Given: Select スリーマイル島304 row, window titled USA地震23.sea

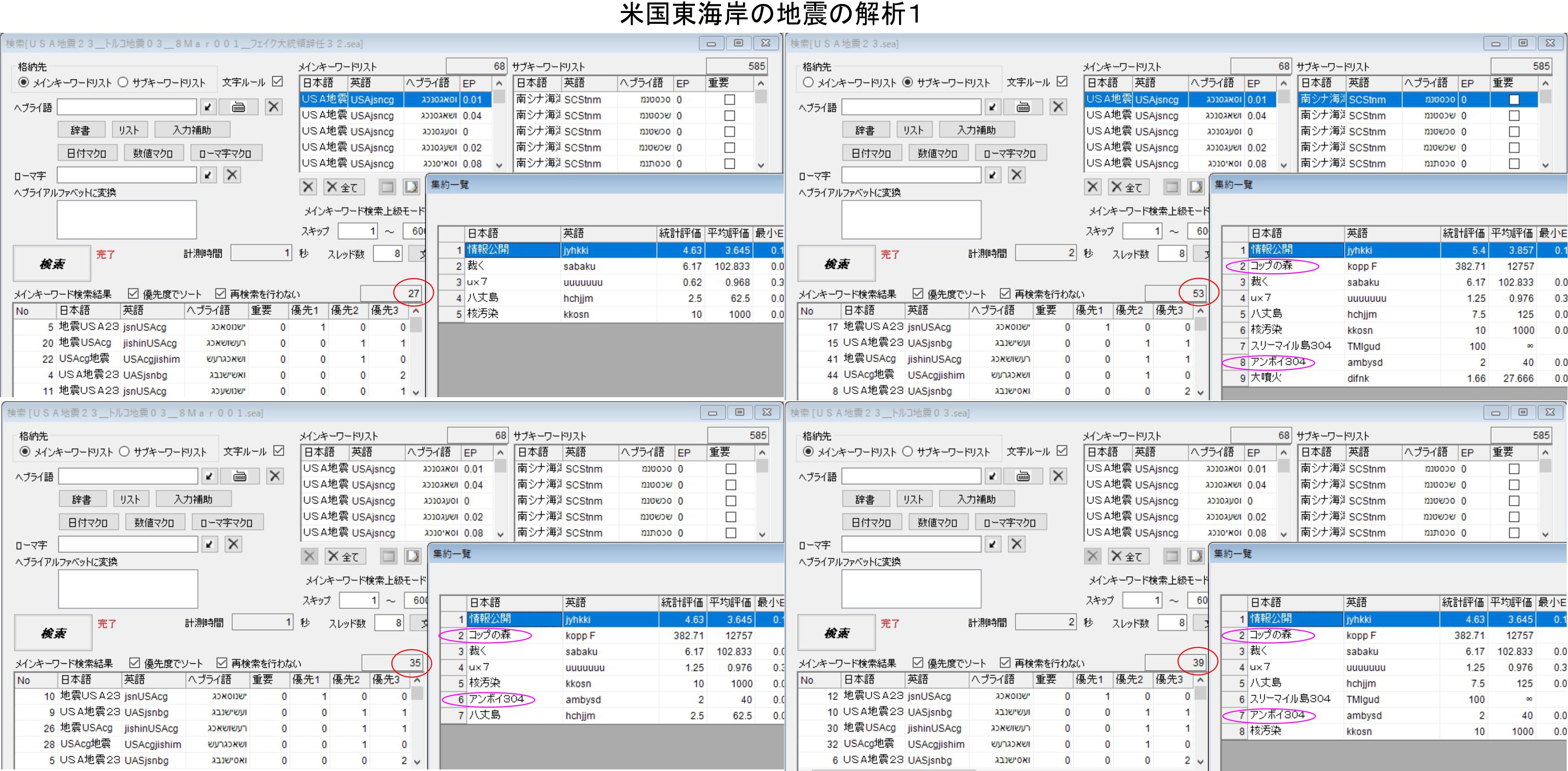Looking at the screenshot, I should tap(1395, 346).
